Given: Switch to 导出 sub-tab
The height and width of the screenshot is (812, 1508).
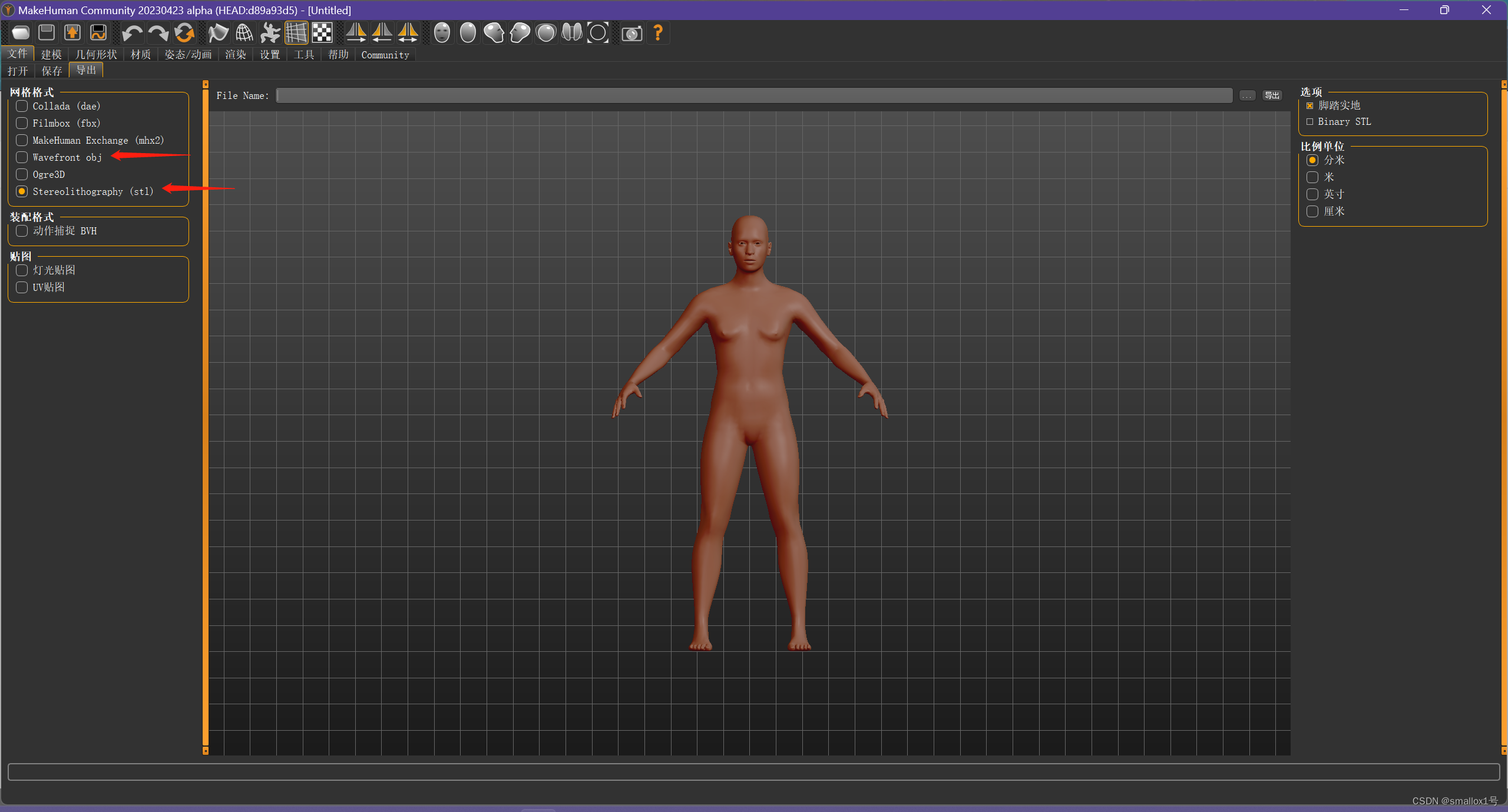Looking at the screenshot, I should pos(86,70).
